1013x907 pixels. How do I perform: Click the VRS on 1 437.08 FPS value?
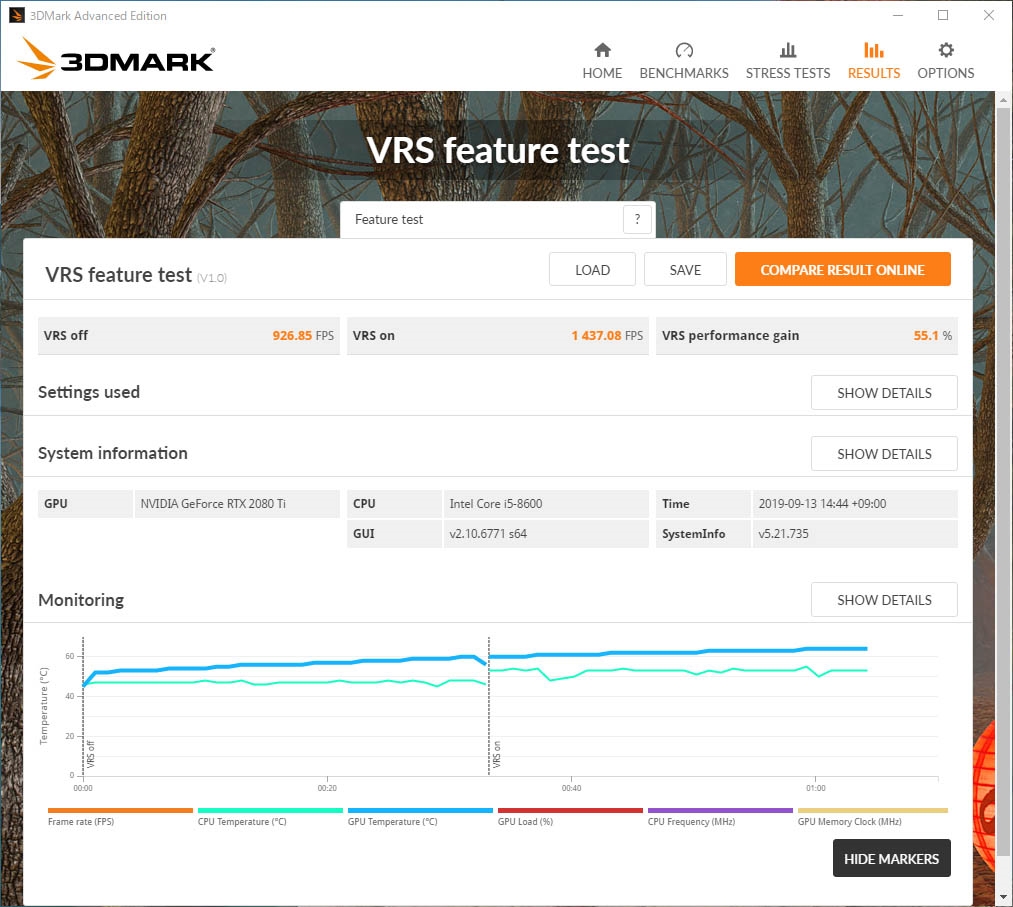point(607,335)
